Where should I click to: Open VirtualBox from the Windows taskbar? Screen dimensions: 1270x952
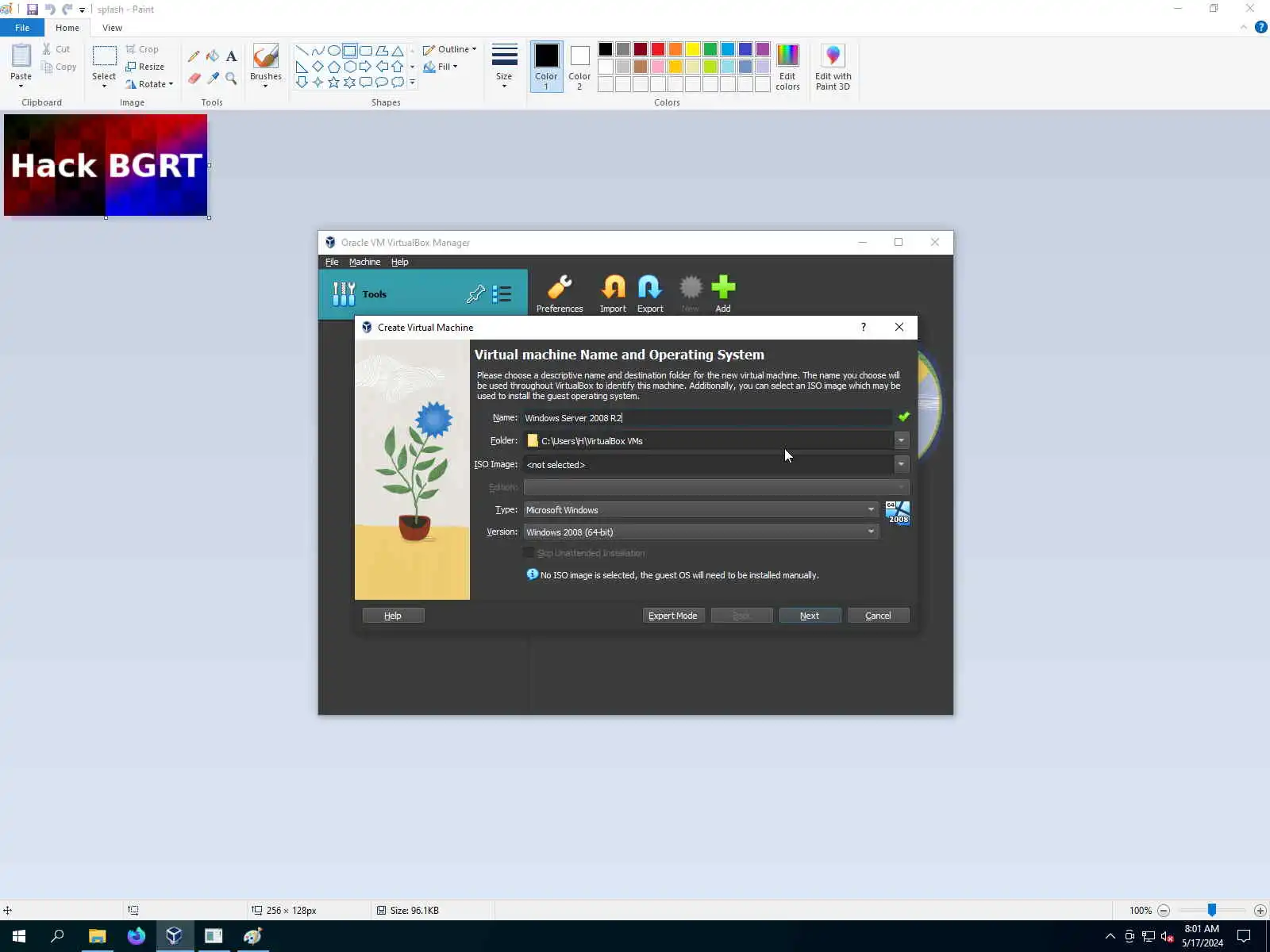(174, 936)
